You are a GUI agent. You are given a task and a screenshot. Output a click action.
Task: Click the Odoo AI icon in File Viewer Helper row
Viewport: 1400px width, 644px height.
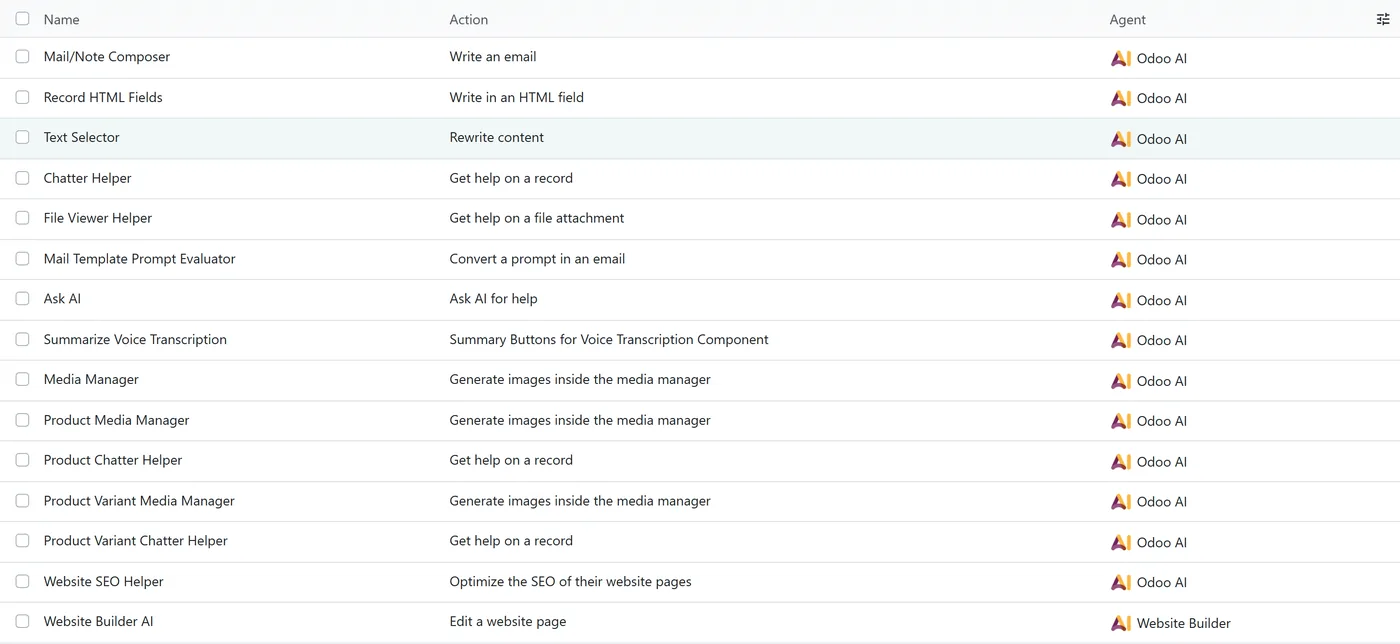[1121, 219]
